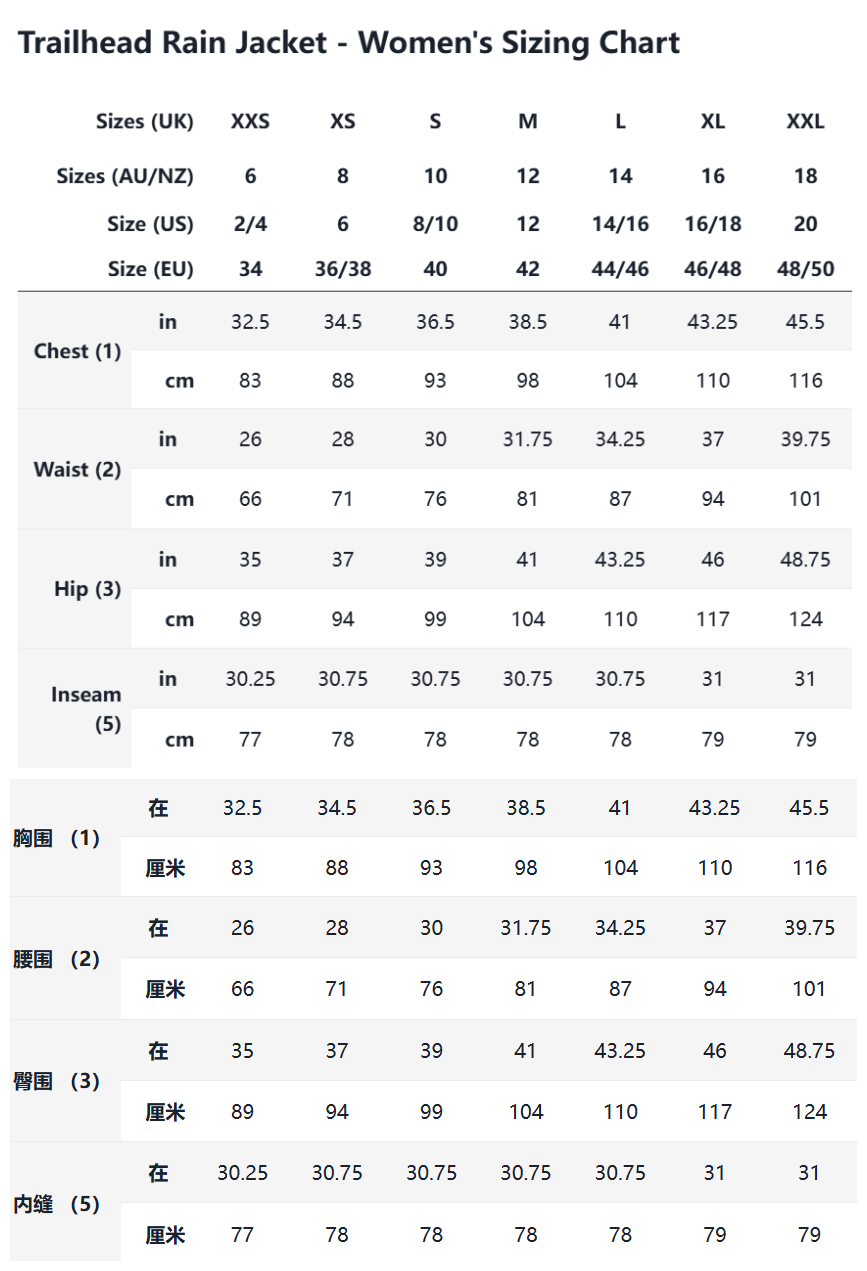Select US size 8/10 cell
Viewport: 867px width, 1271px height.
pyautogui.click(x=435, y=224)
